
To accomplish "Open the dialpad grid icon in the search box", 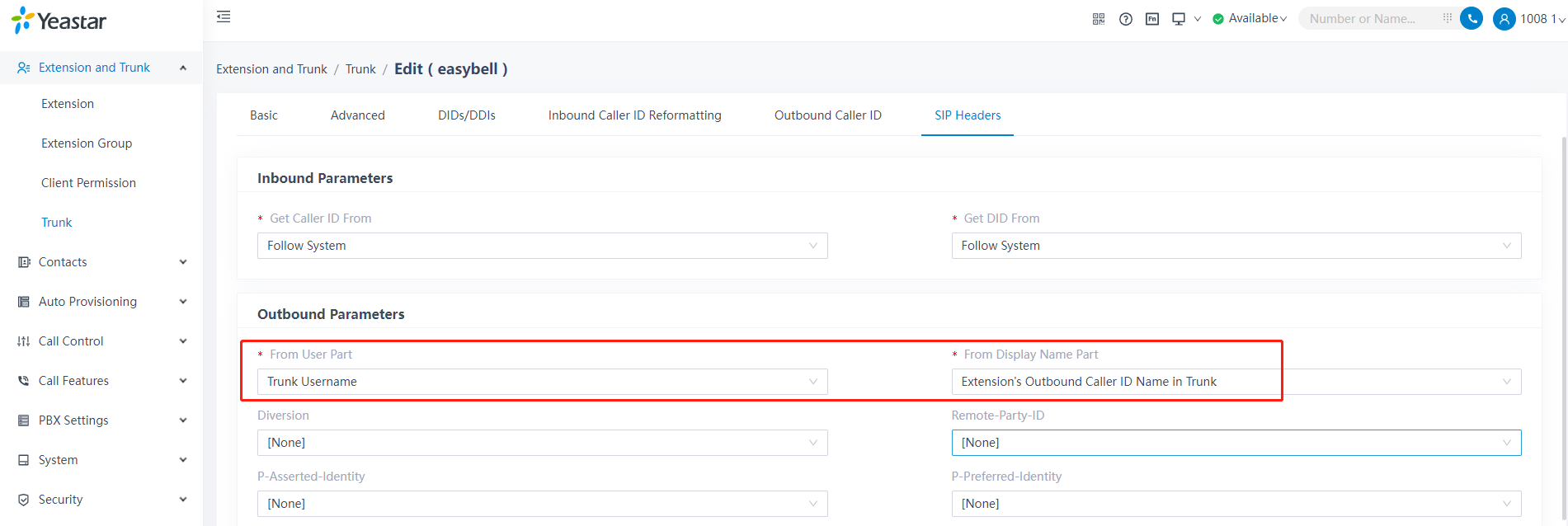I will coord(1448,18).
